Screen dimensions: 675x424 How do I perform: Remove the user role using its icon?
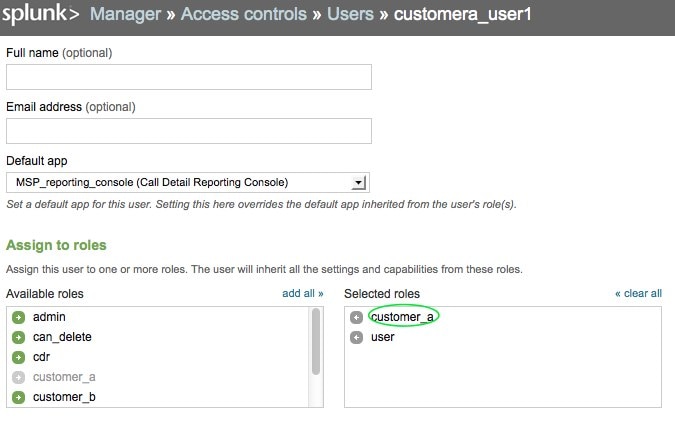356,338
